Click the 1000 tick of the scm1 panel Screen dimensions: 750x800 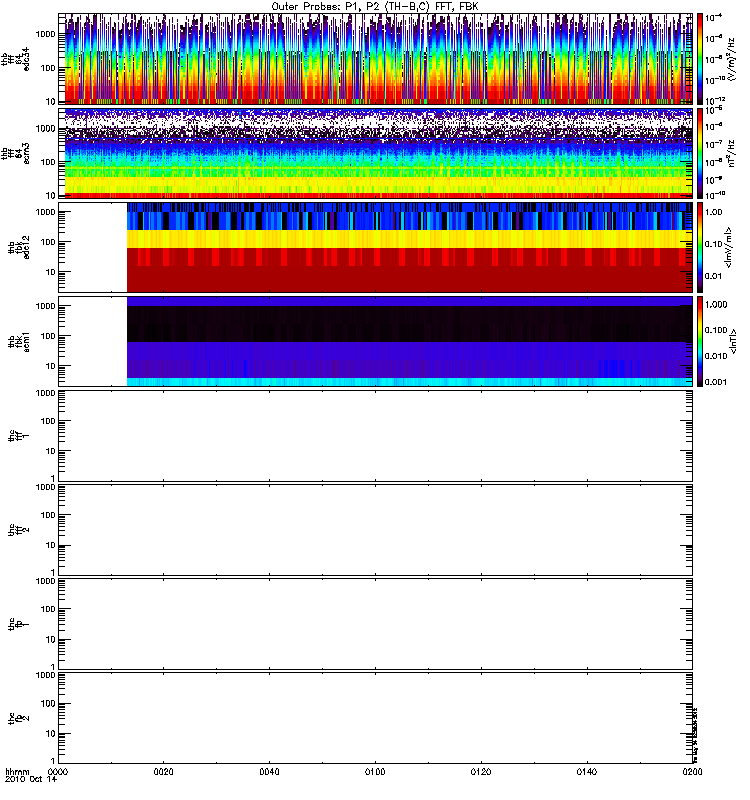coord(45,306)
